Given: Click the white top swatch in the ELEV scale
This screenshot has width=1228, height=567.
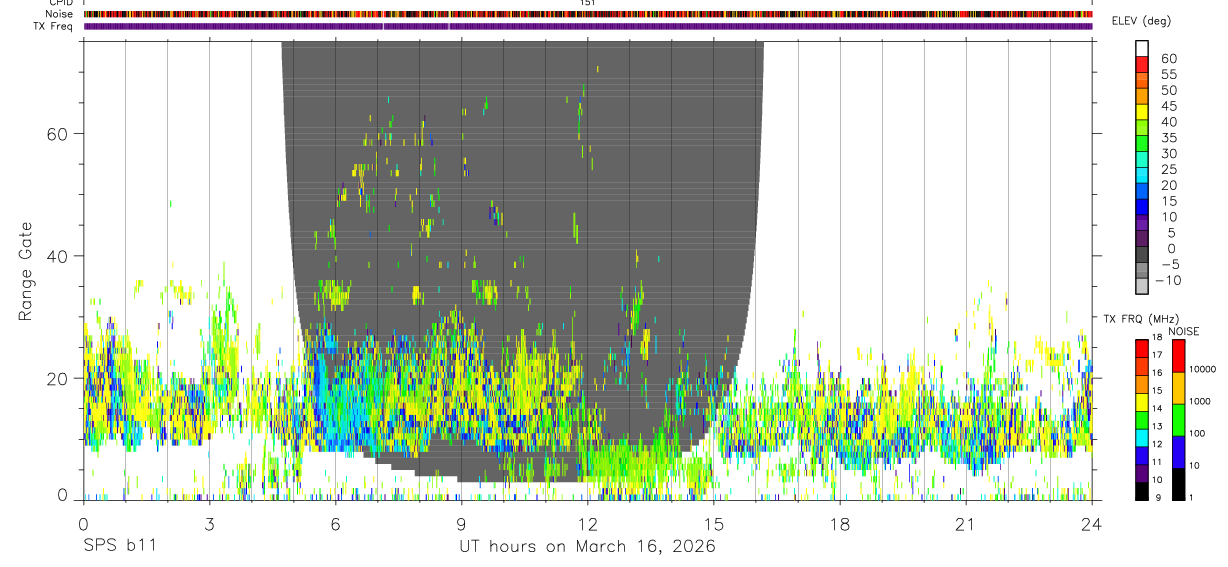Looking at the screenshot, I should [x=1142, y=48].
